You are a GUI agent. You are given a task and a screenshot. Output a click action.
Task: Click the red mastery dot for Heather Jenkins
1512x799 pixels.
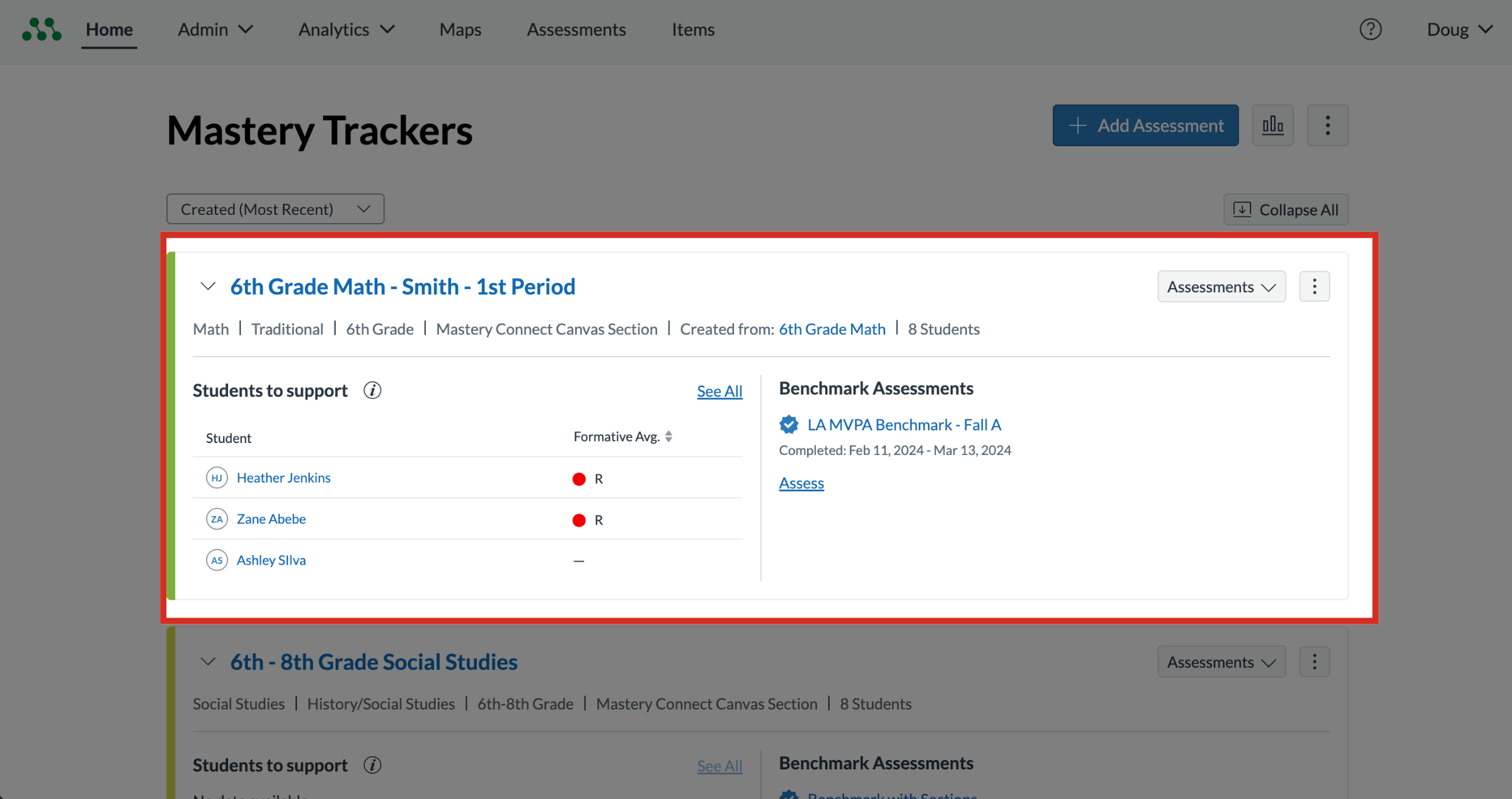click(x=579, y=479)
